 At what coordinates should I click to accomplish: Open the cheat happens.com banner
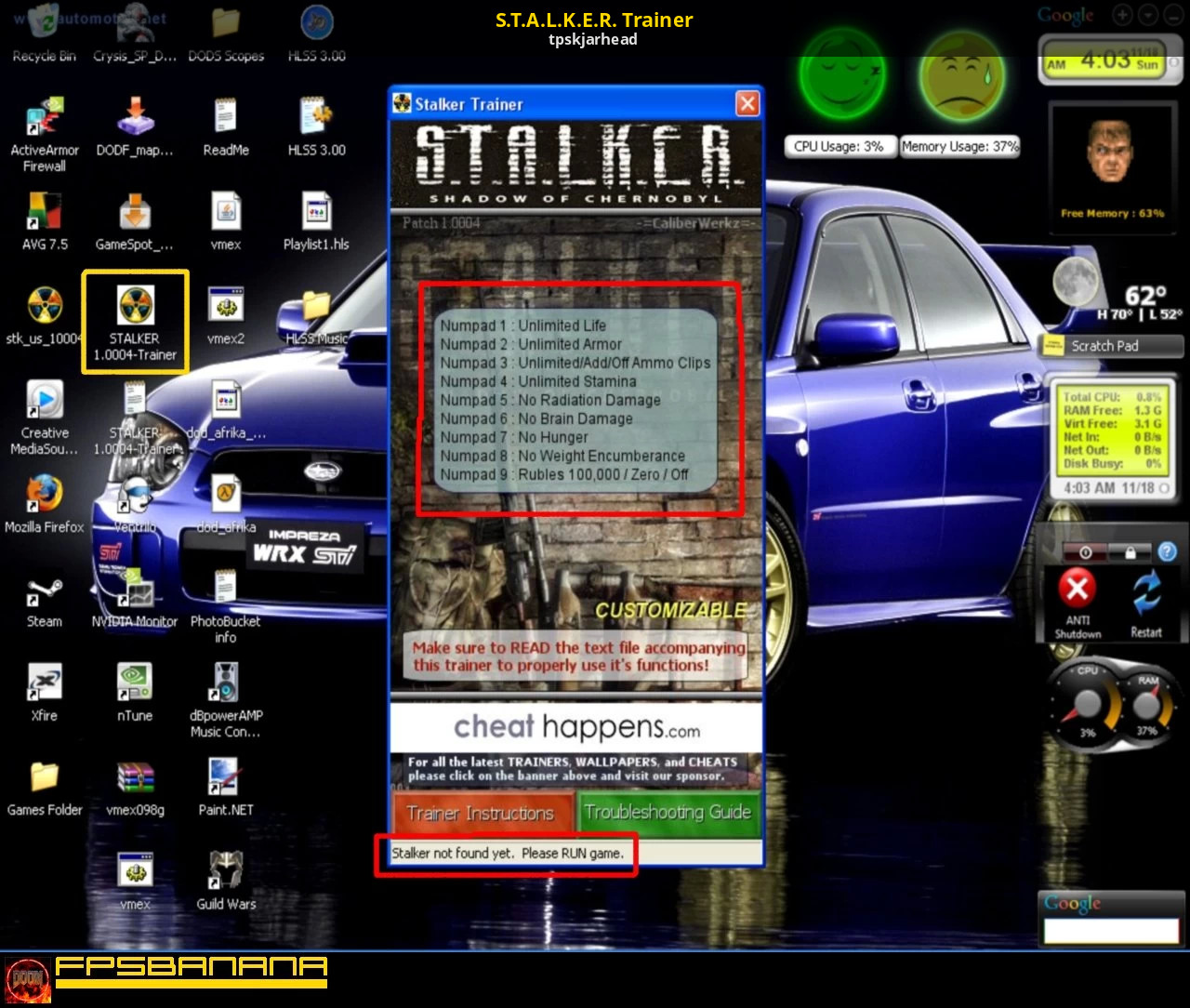pyautogui.click(x=576, y=726)
